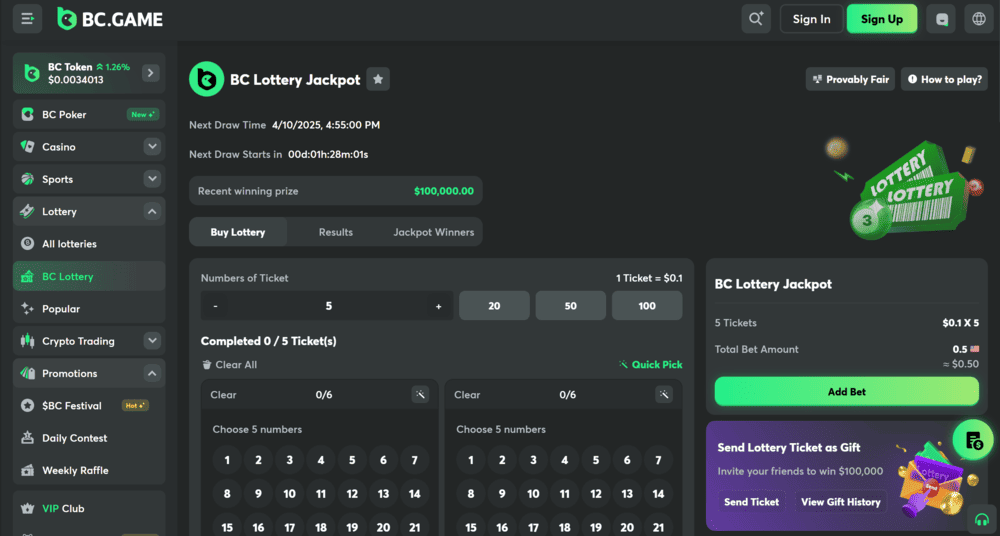
Task: Open View Gift History
Action: point(841,502)
